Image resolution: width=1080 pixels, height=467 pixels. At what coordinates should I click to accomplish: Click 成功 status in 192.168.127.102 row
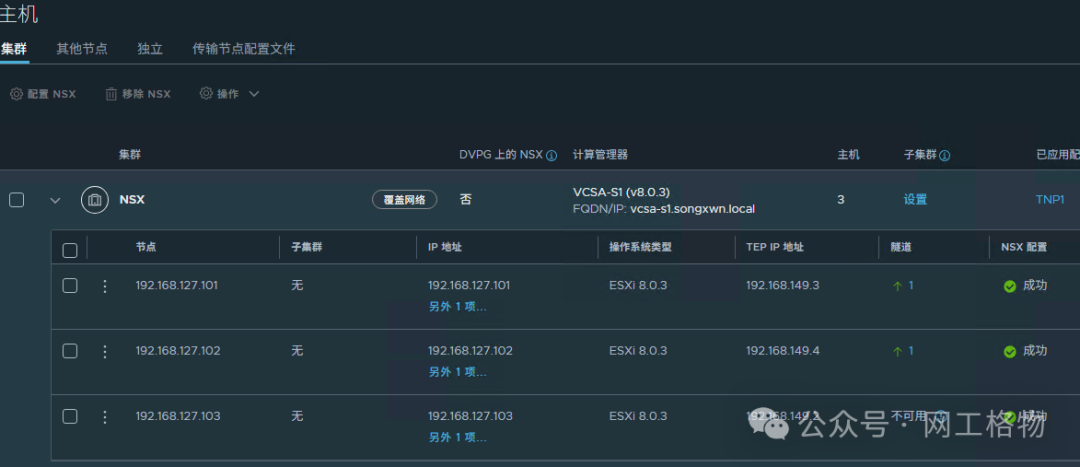(x=1035, y=351)
